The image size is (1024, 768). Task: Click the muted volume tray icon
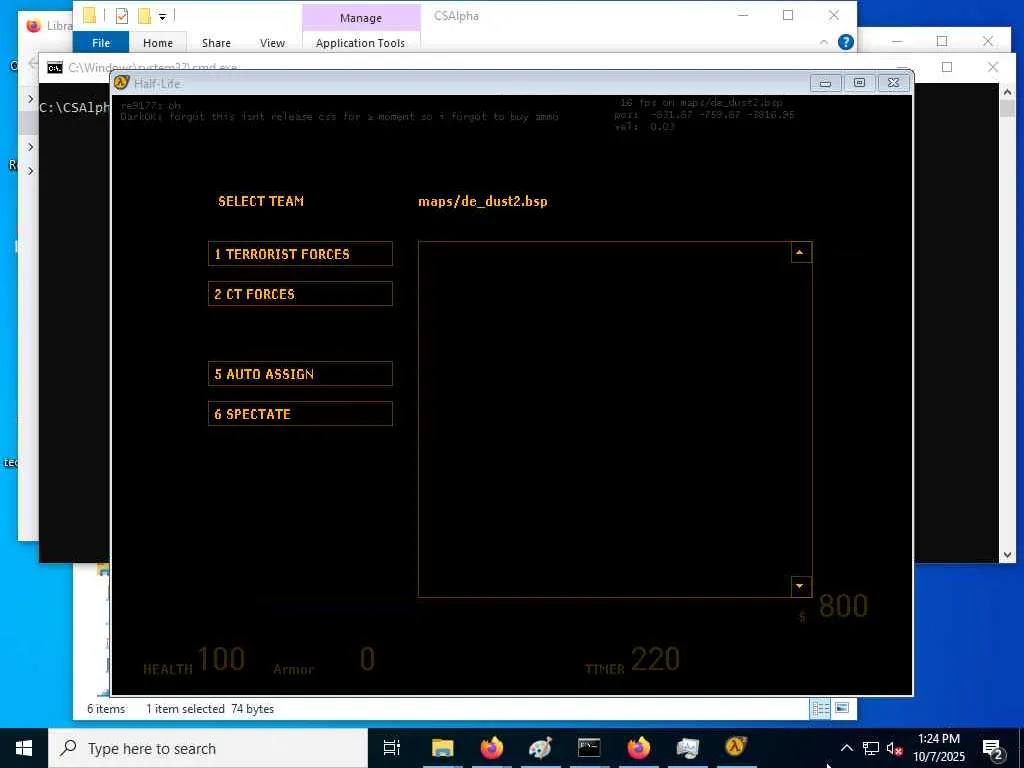coord(894,748)
